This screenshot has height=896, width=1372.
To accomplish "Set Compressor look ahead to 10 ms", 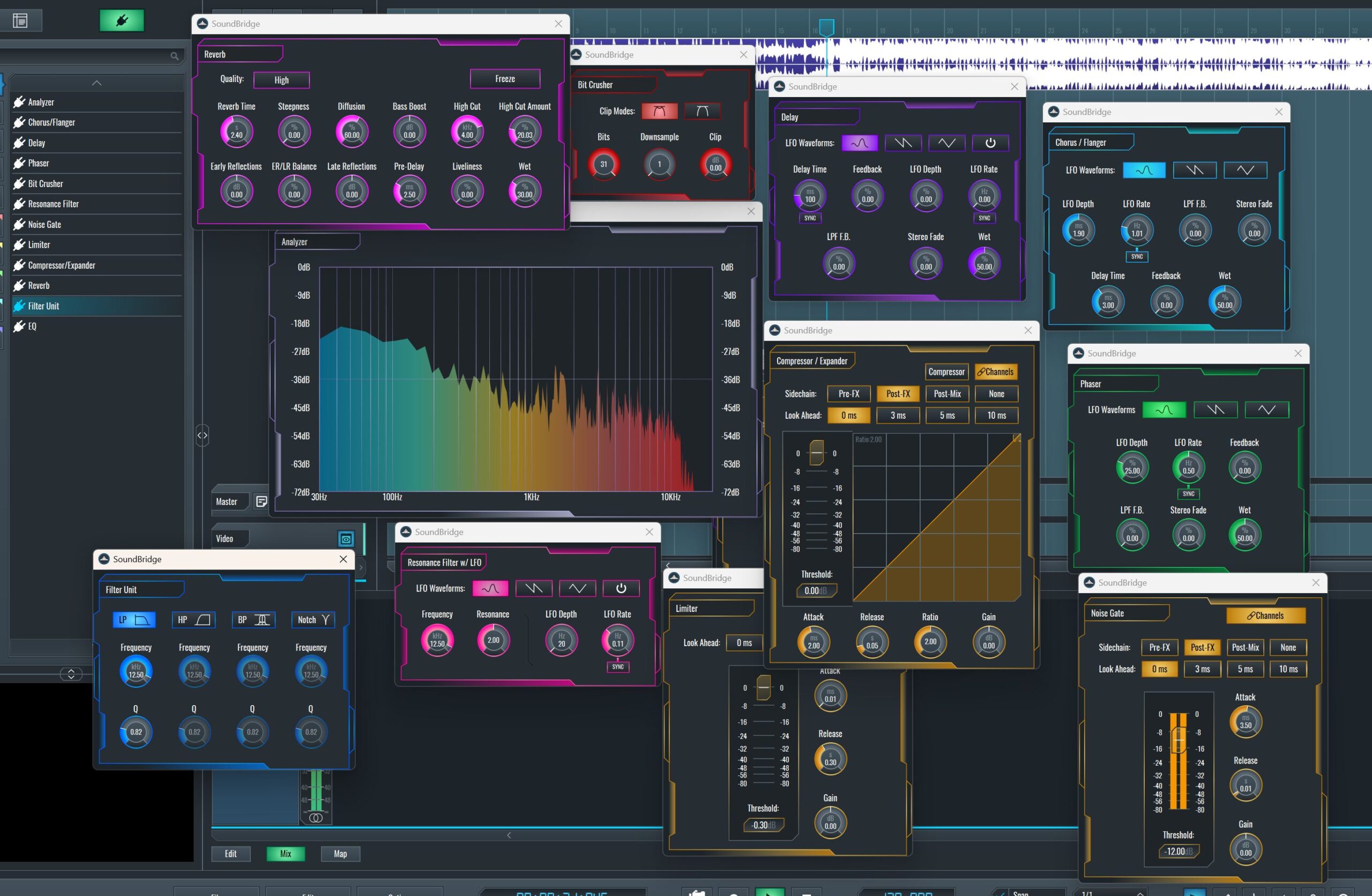I will [x=996, y=415].
